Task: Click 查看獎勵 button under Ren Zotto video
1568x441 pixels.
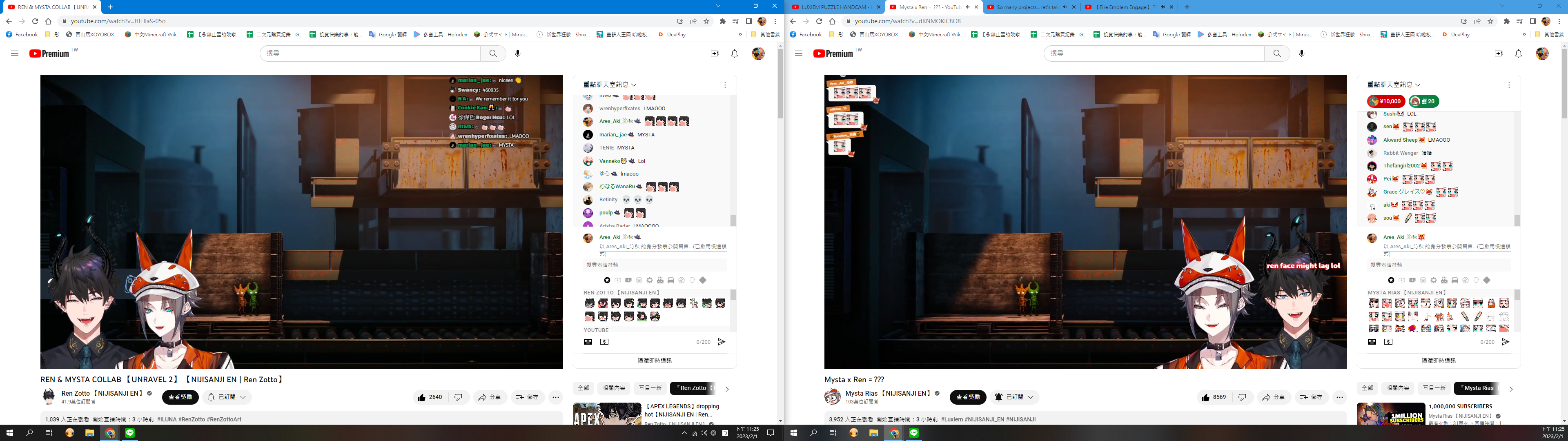Action: (180, 397)
